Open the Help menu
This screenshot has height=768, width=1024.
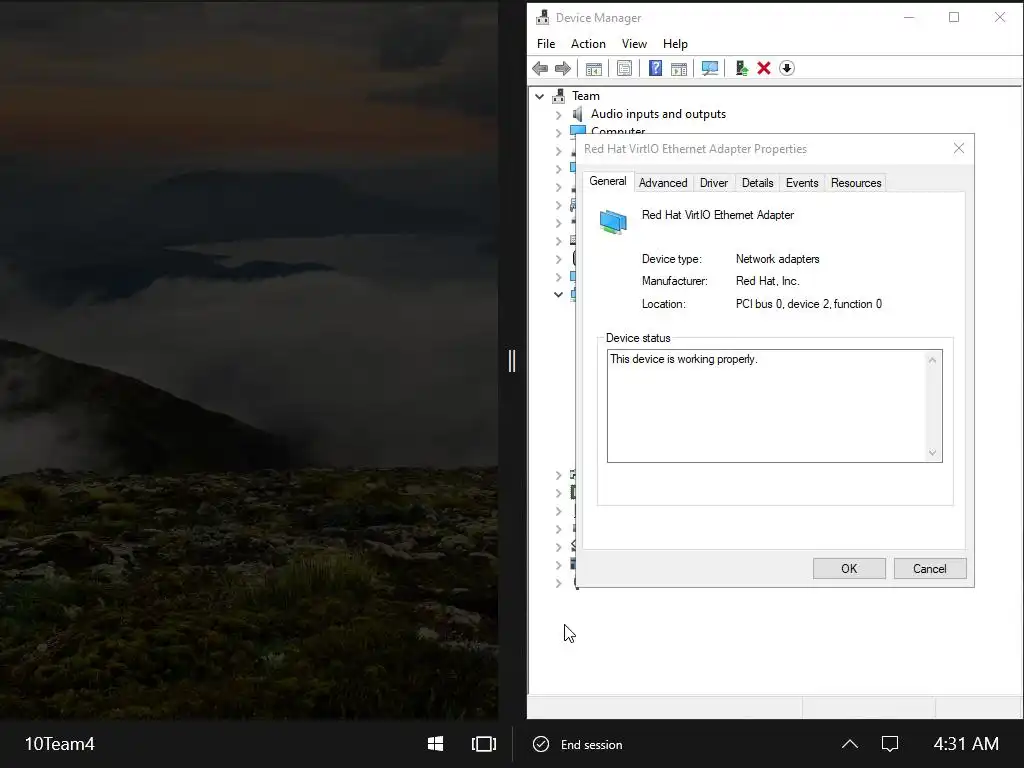tap(675, 44)
